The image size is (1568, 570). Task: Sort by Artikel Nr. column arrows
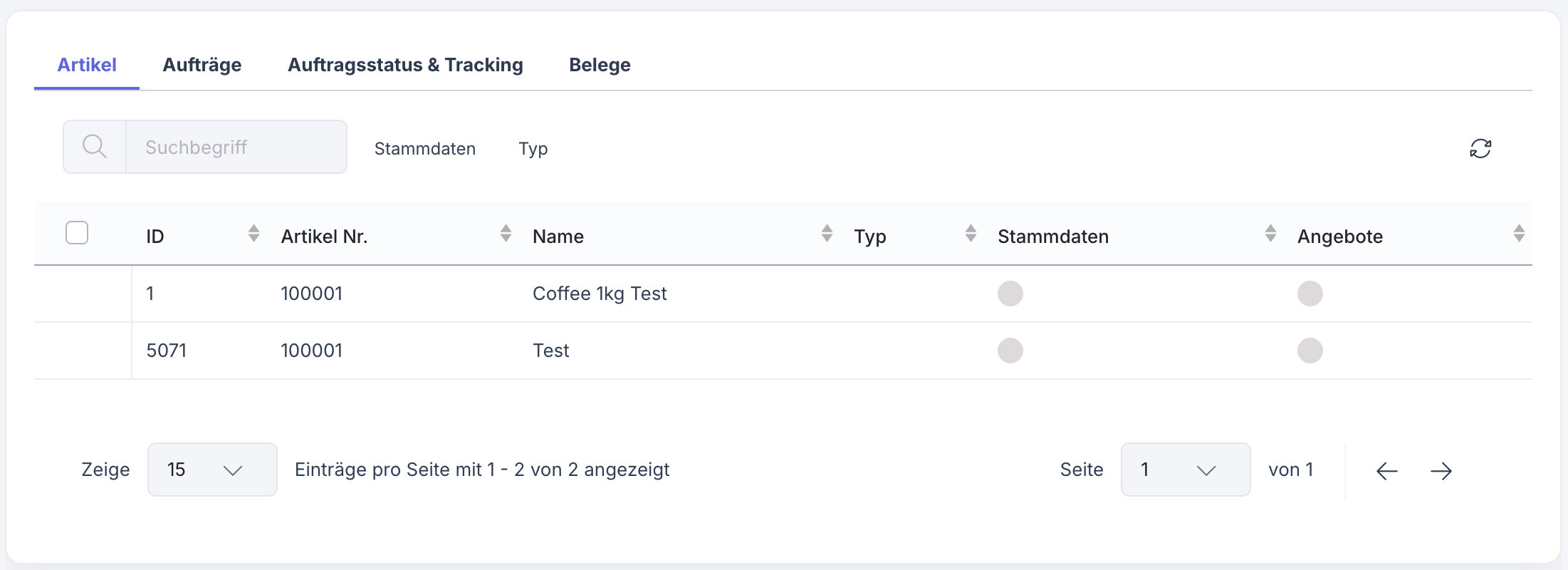pos(506,234)
